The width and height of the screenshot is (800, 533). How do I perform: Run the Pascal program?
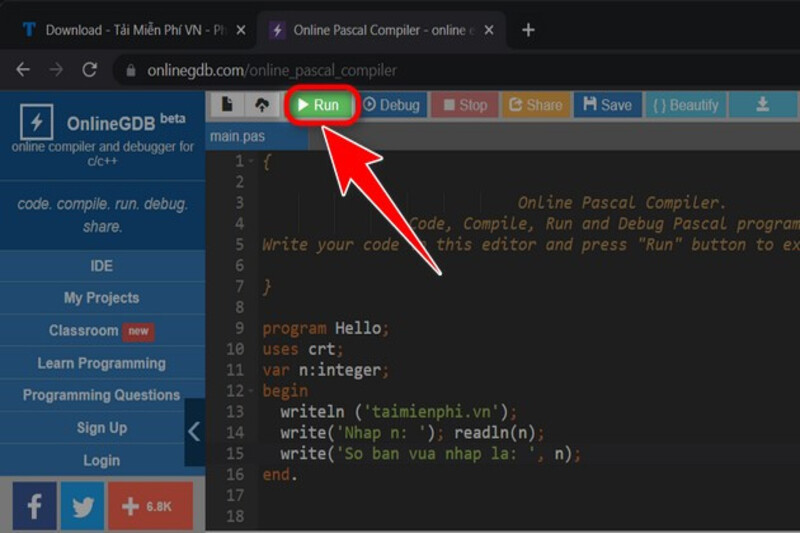(320, 104)
